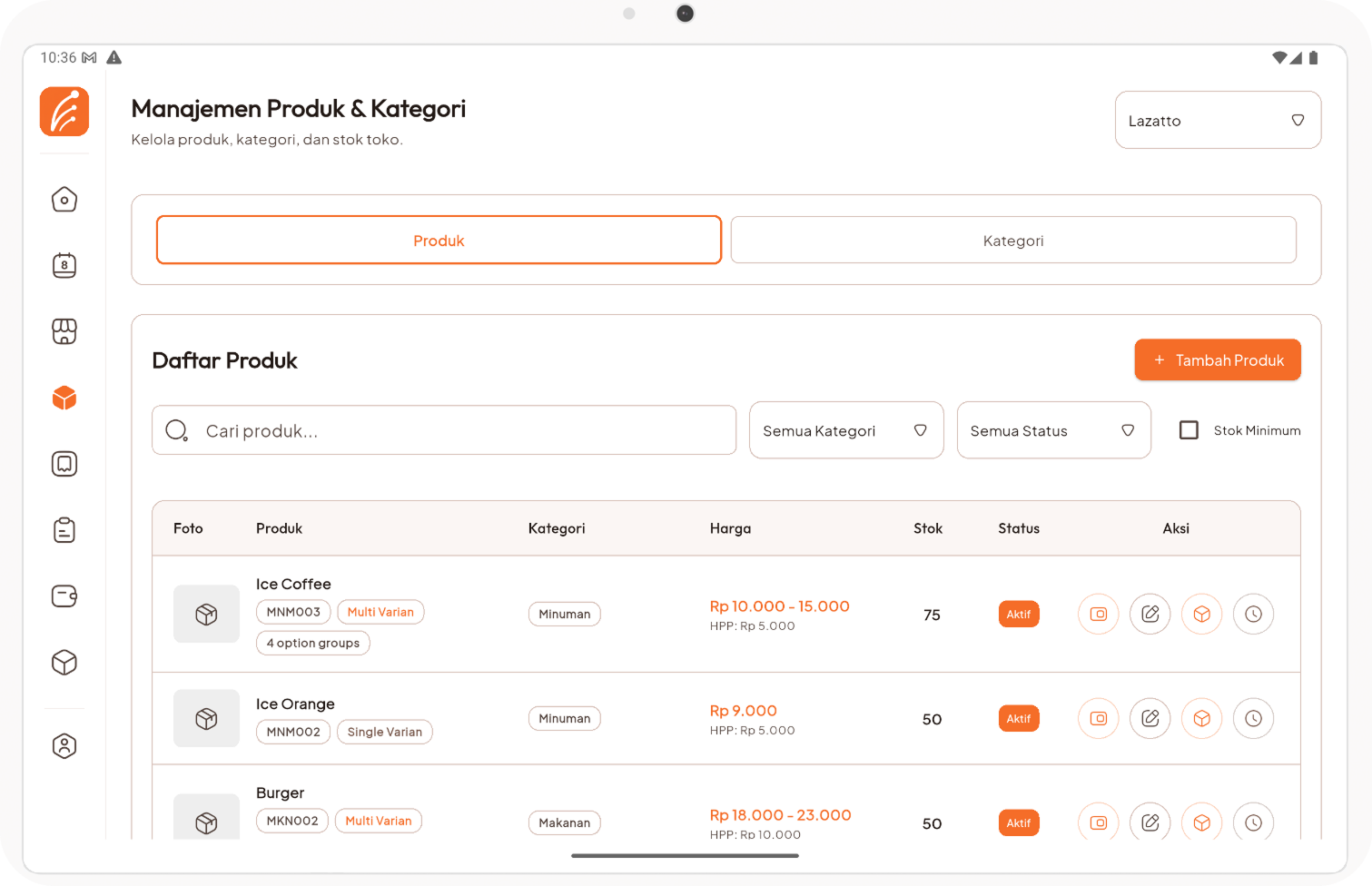Click stock box icon for Ice Orange
Viewport: 1372px width, 886px height.
point(1201,719)
